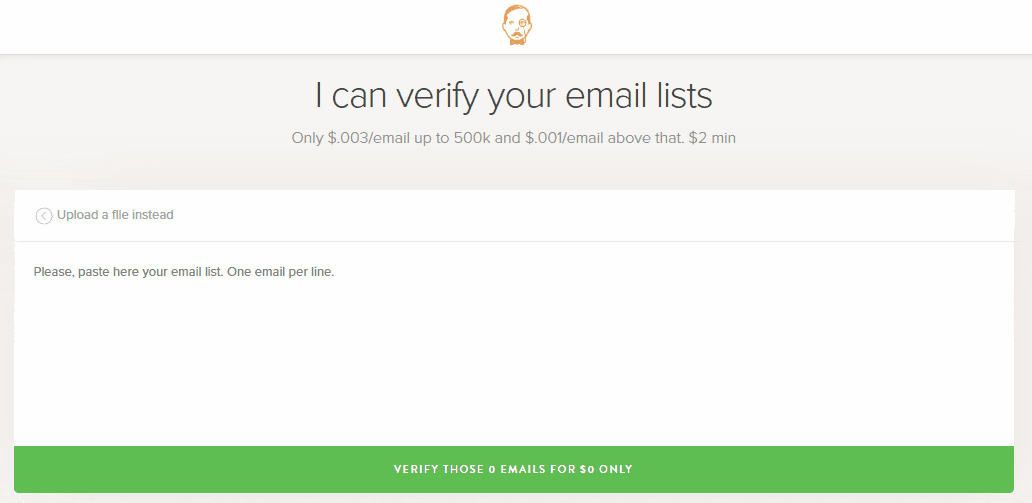Viewport: 1032px width, 503px height.
Task: Open the 'Upload a file instead' link
Action: point(115,215)
